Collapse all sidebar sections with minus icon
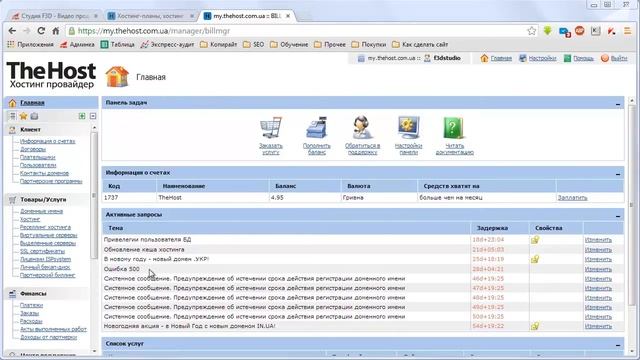 (93, 116)
